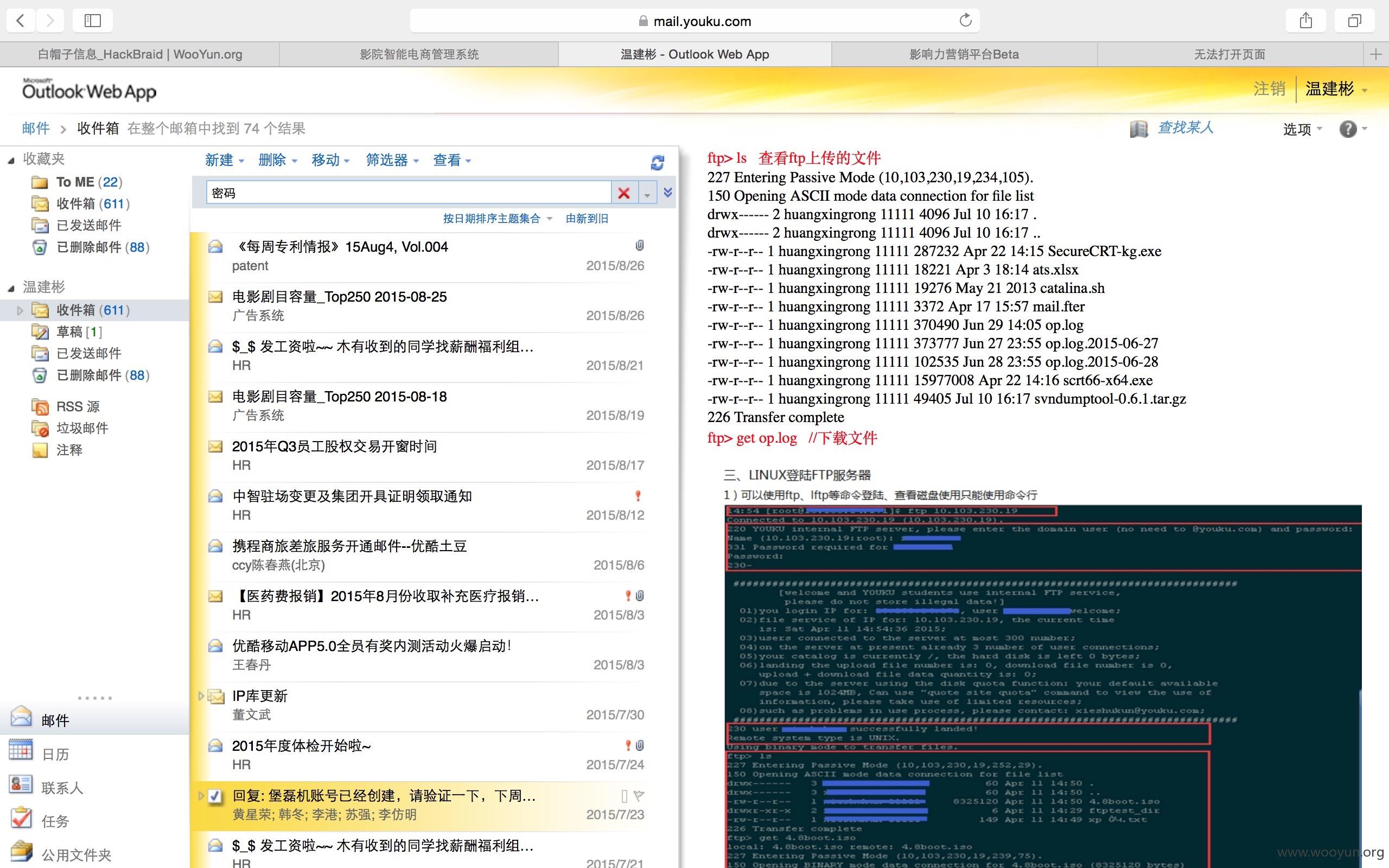Open a new tab with the plus button

click(1376, 55)
